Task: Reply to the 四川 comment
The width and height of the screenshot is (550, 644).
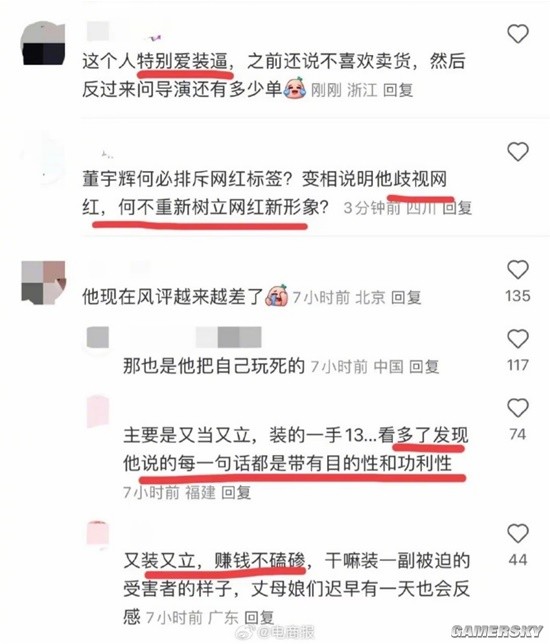Action: pyautogui.click(x=457, y=208)
